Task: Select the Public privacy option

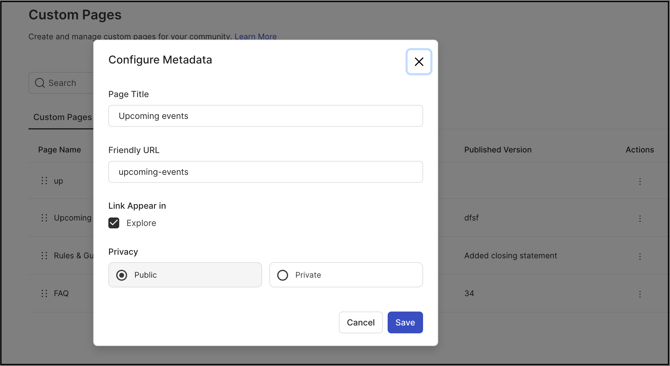Action: (x=185, y=275)
